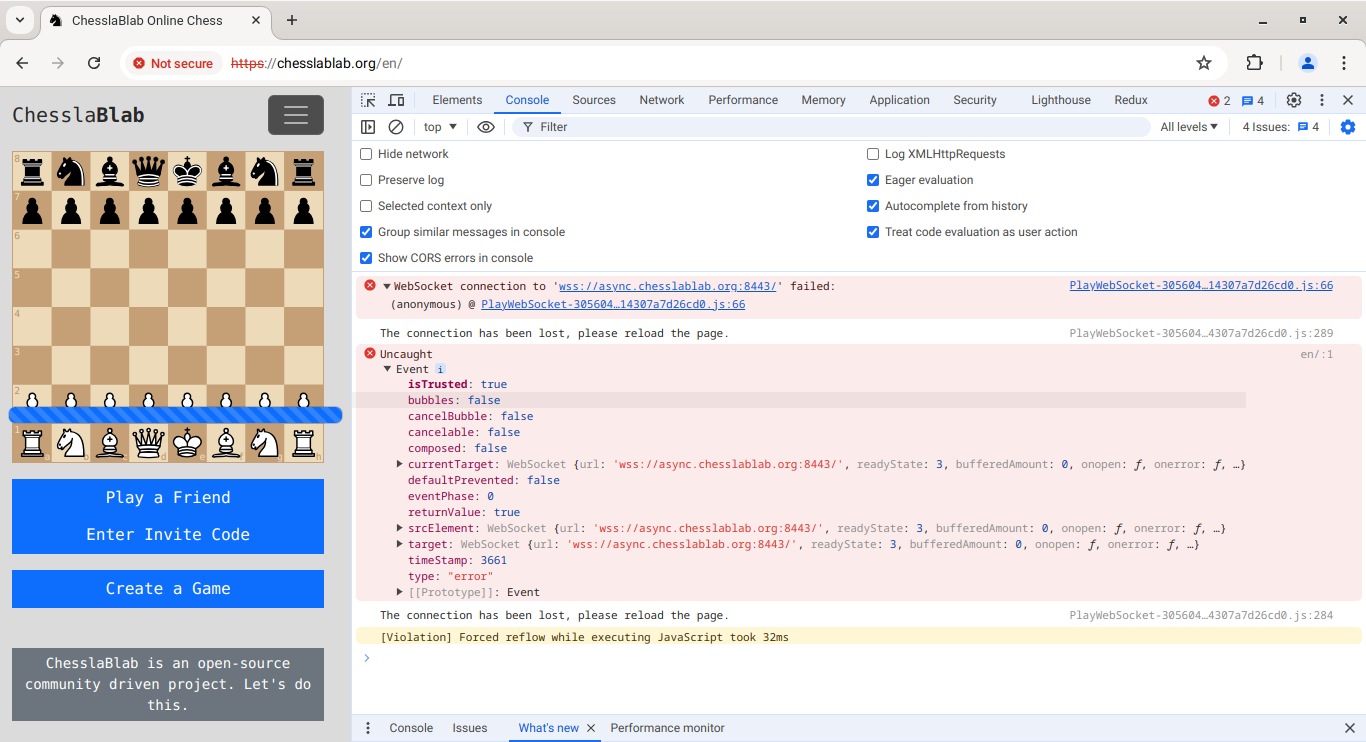This screenshot has height=742, width=1366.
Task: Click Play a Friend button
Action: 168,498
